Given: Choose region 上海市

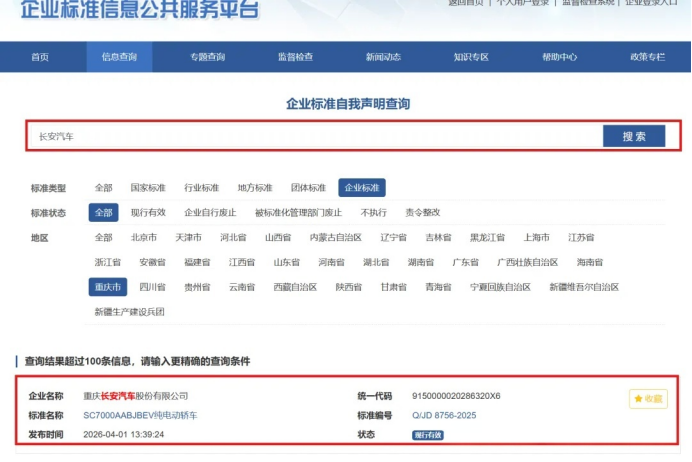Looking at the screenshot, I should point(536,237).
